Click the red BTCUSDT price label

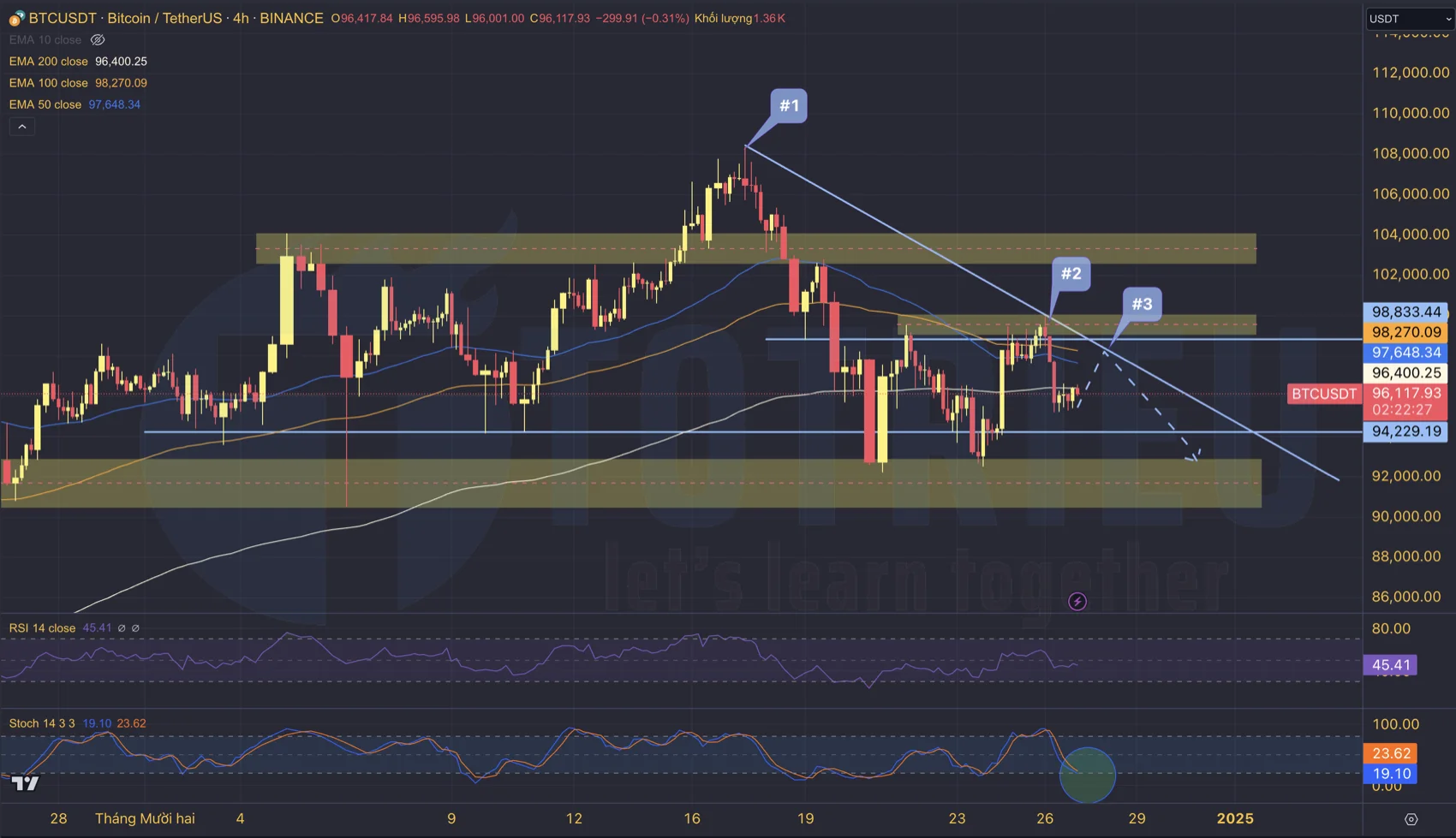[1324, 394]
